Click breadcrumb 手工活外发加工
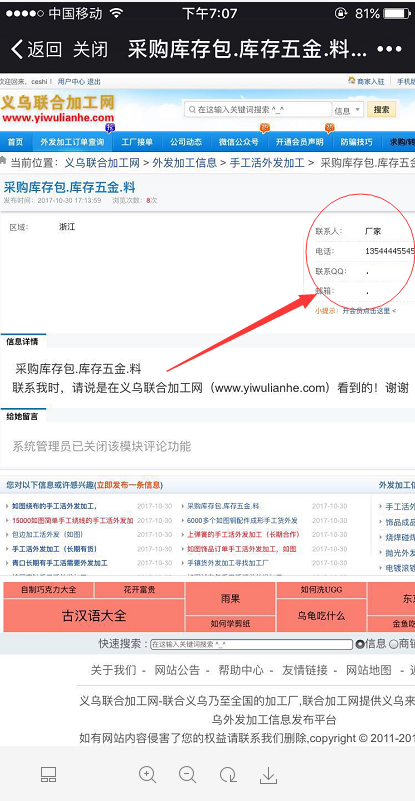This screenshot has width=415, height=801. click(267, 163)
